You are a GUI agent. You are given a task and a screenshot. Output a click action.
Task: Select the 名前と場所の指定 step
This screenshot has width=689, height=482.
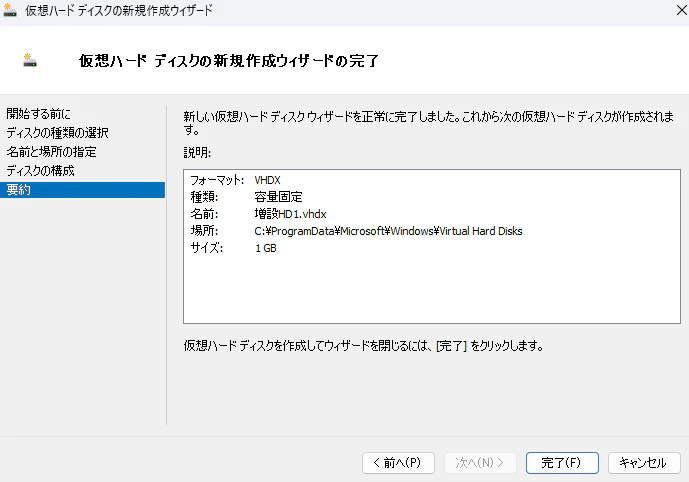[51, 152]
